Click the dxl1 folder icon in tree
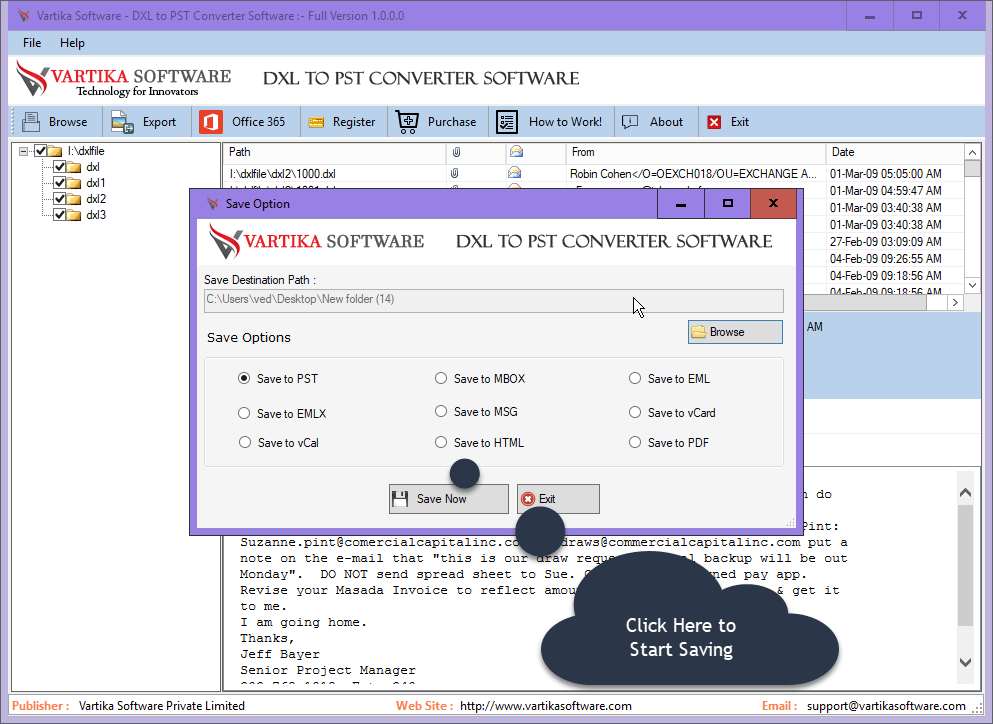The image size is (993, 724). [74, 182]
